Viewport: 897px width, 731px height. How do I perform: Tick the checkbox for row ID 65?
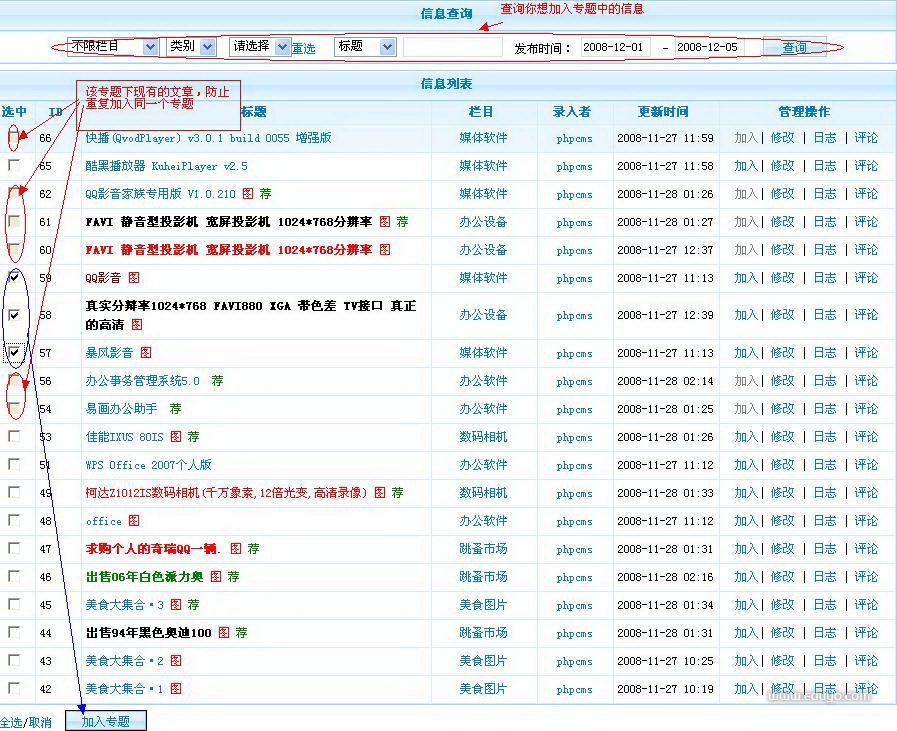click(x=14, y=165)
